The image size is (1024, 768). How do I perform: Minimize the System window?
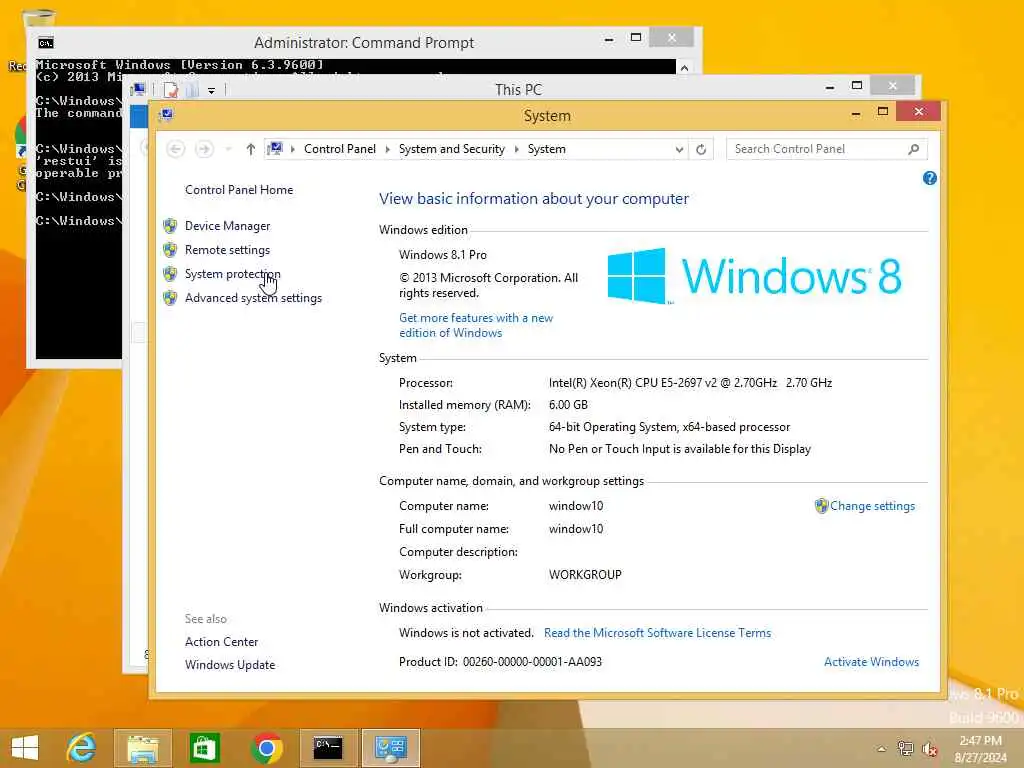point(856,113)
